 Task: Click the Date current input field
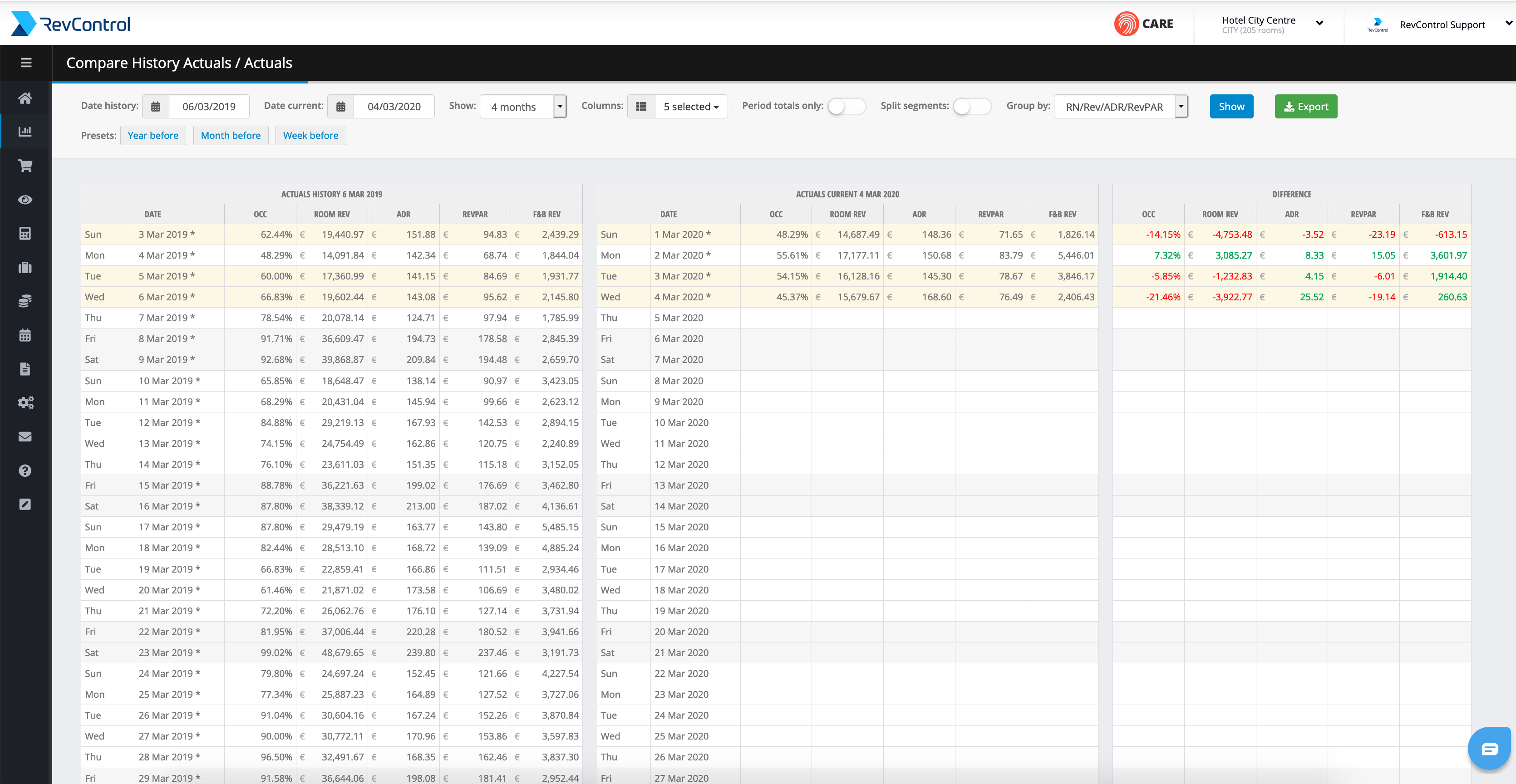coord(394,107)
